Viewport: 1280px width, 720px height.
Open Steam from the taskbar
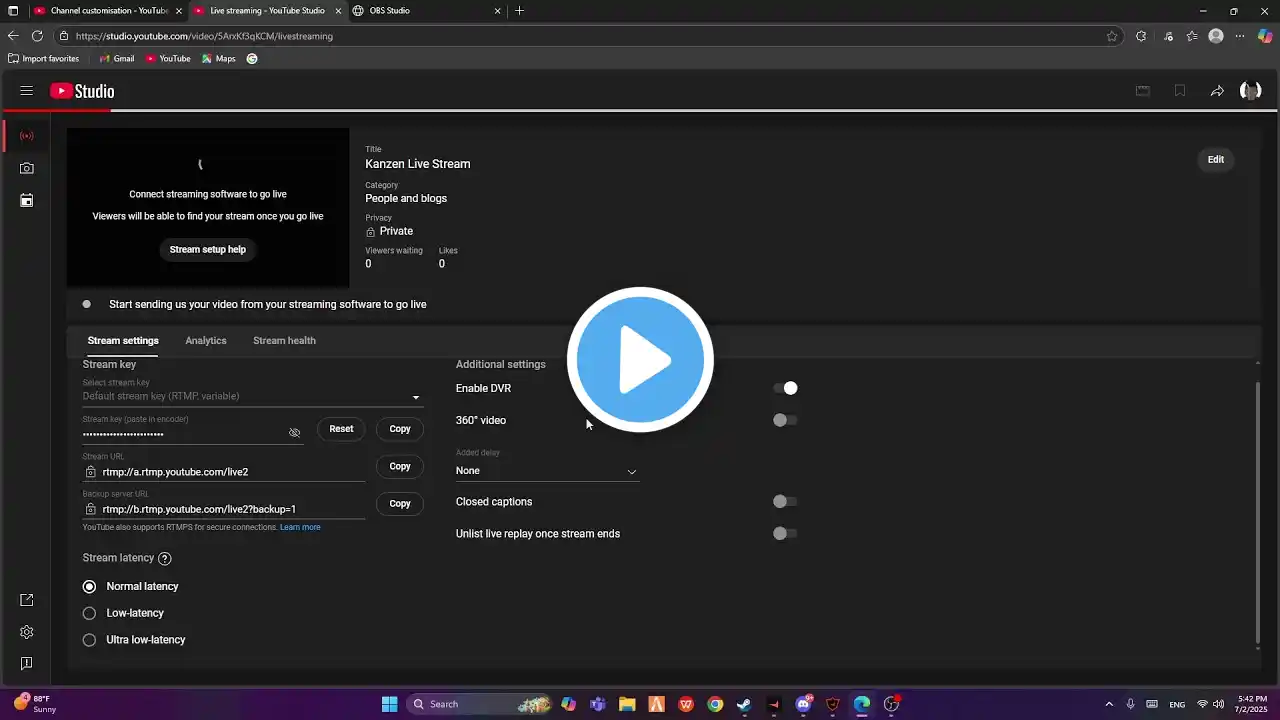pos(744,704)
